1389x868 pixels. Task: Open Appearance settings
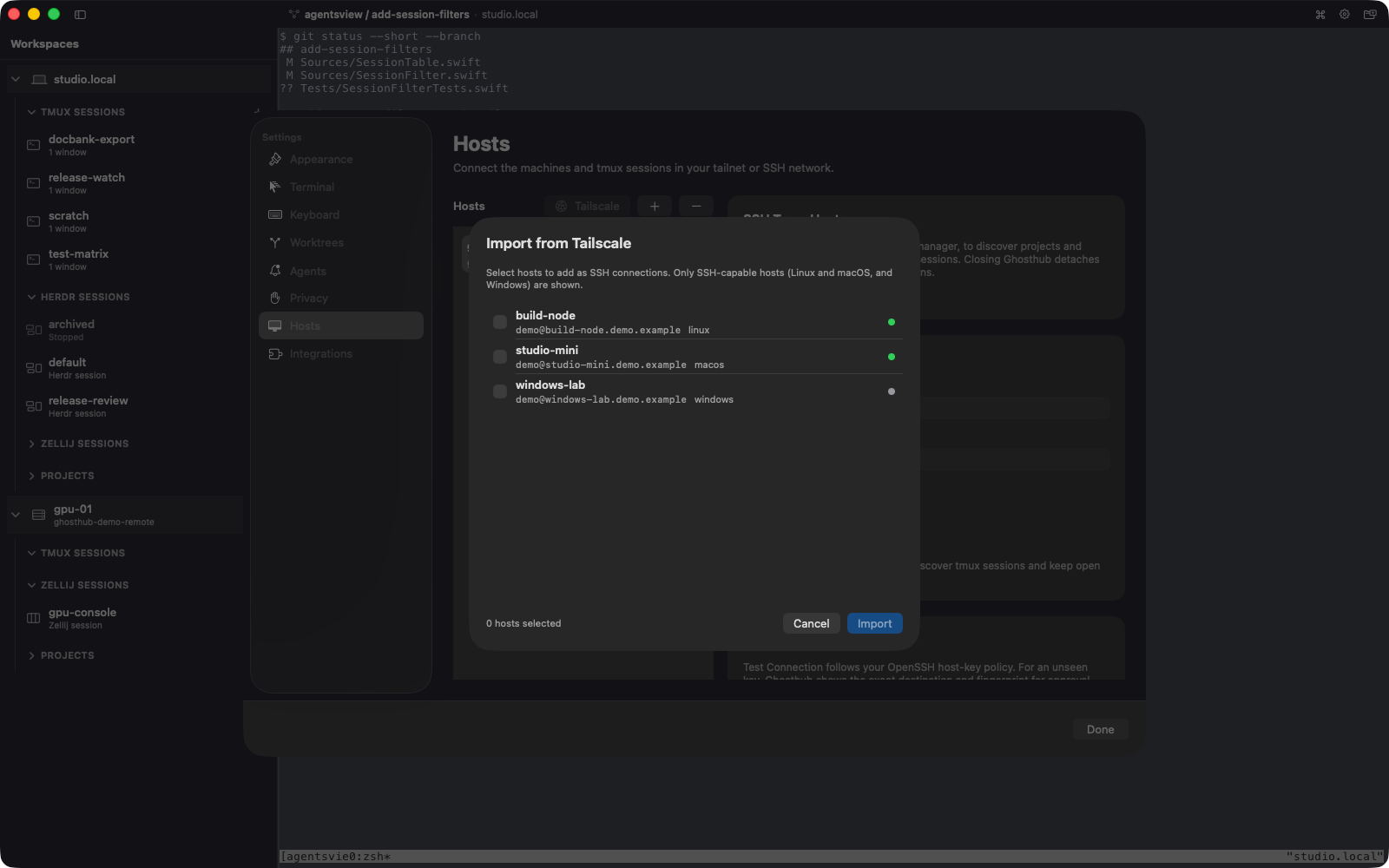[x=341, y=159]
